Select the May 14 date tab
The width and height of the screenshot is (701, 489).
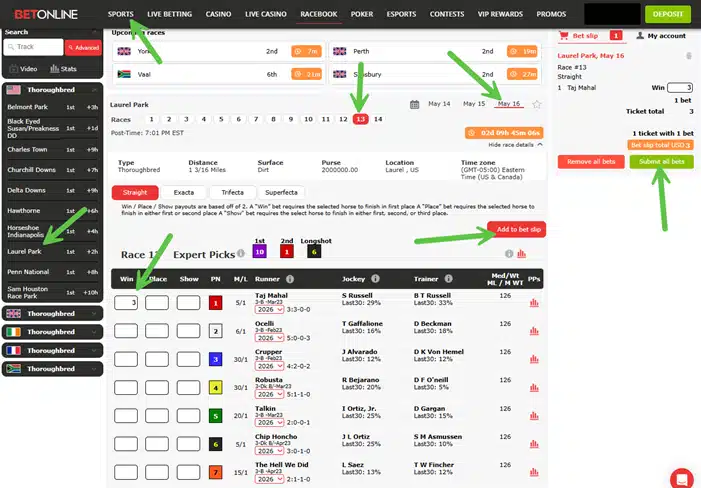coord(439,104)
